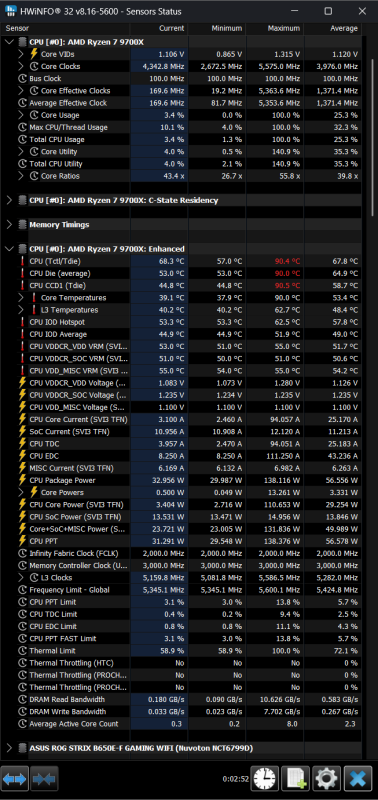Click the clock icon beside Bus Clock
This screenshot has width=378, height=800.
tap(22, 79)
